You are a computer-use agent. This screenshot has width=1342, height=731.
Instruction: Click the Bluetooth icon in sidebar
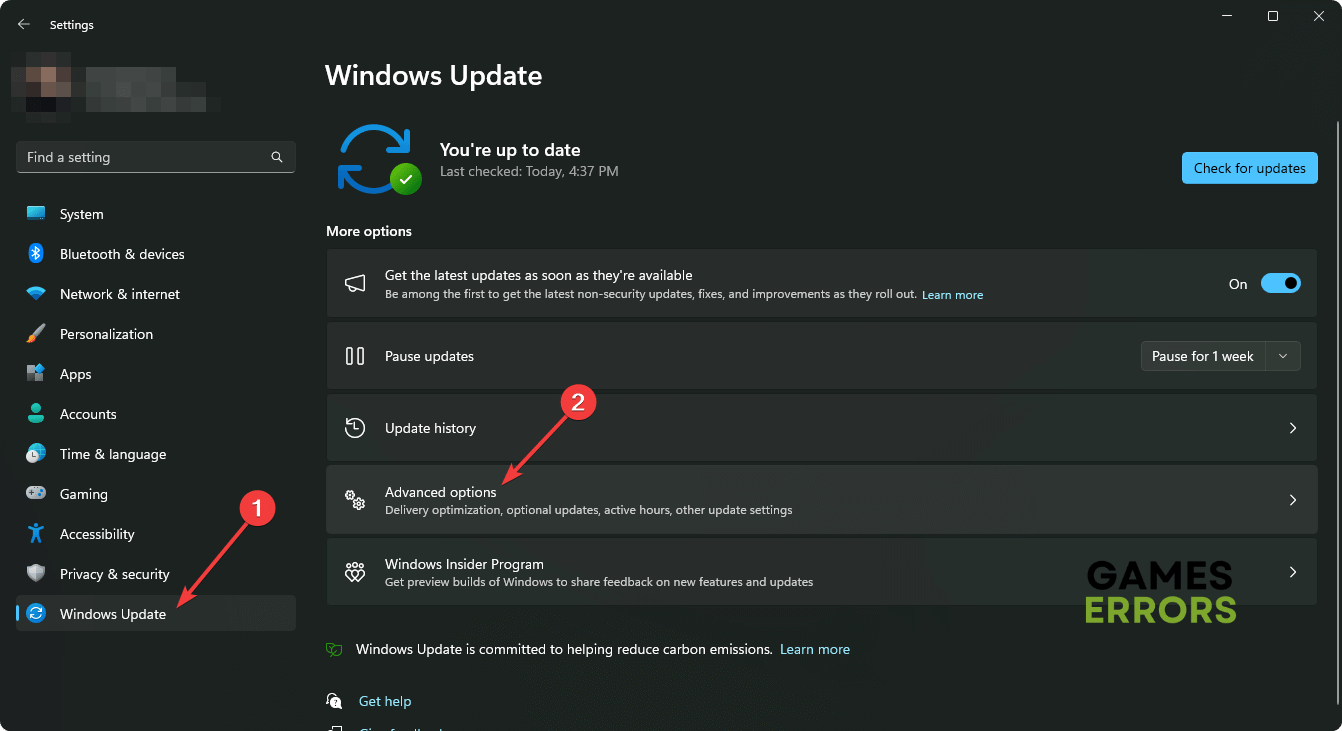[36, 254]
